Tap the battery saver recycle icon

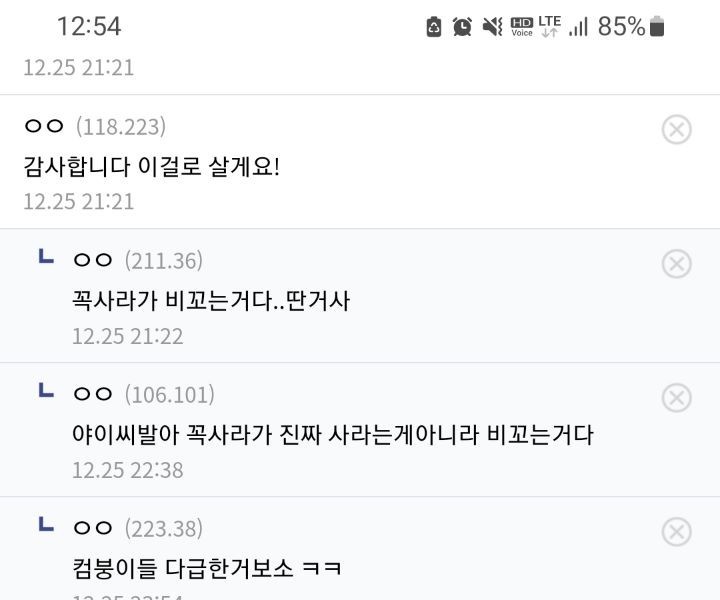(434, 27)
